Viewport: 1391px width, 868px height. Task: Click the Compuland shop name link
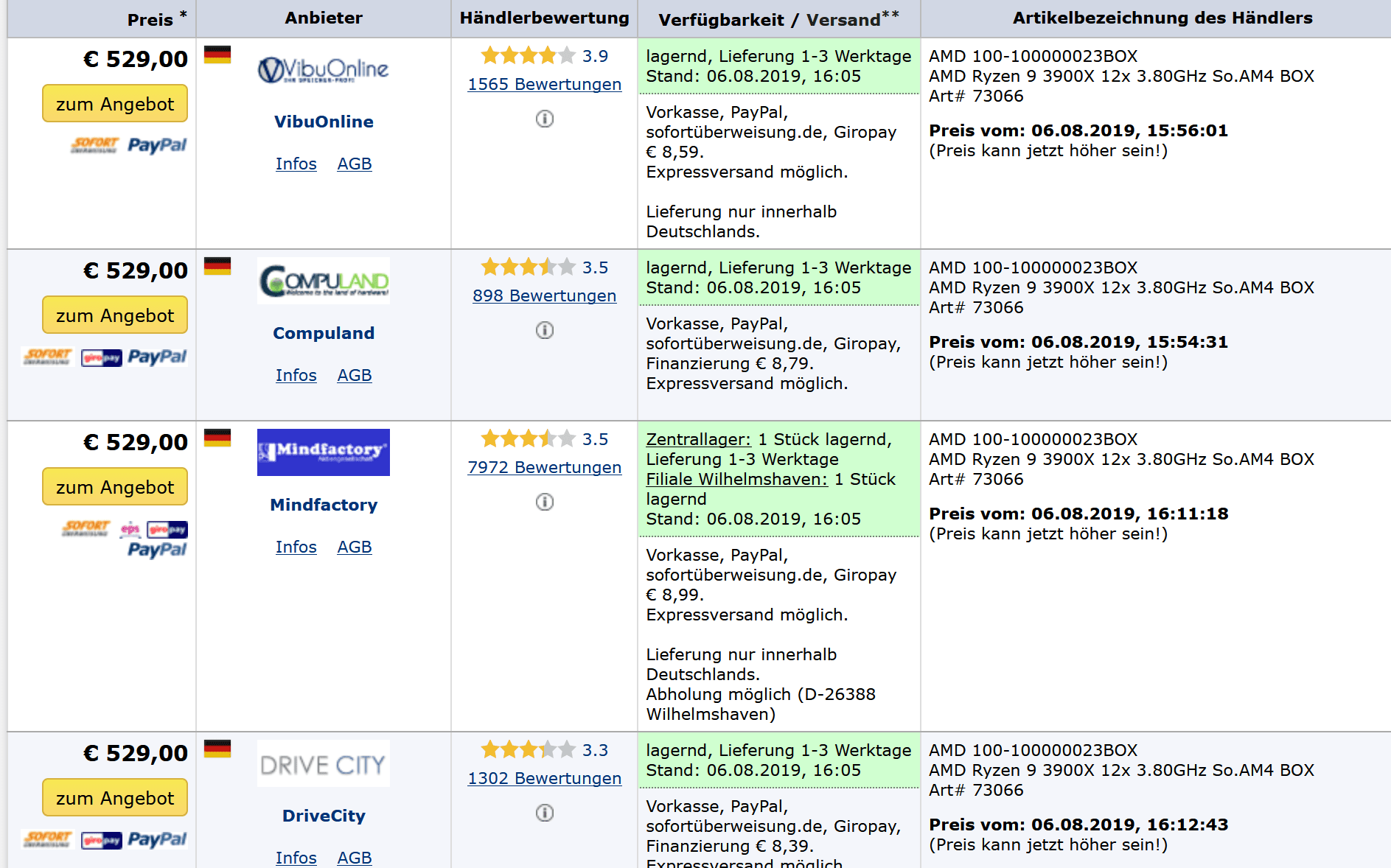pos(324,333)
